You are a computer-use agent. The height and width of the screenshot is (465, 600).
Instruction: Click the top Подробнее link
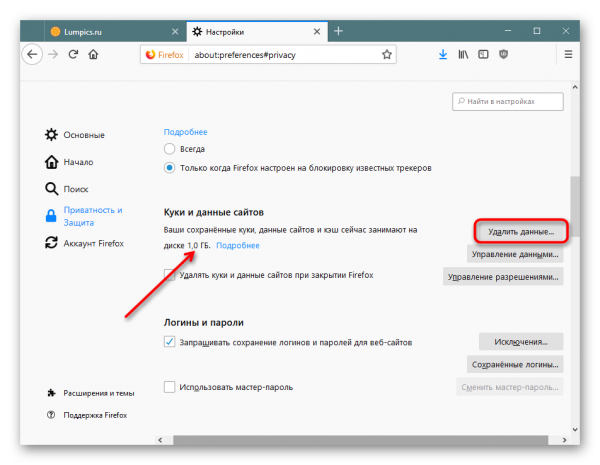coord(186,132)
